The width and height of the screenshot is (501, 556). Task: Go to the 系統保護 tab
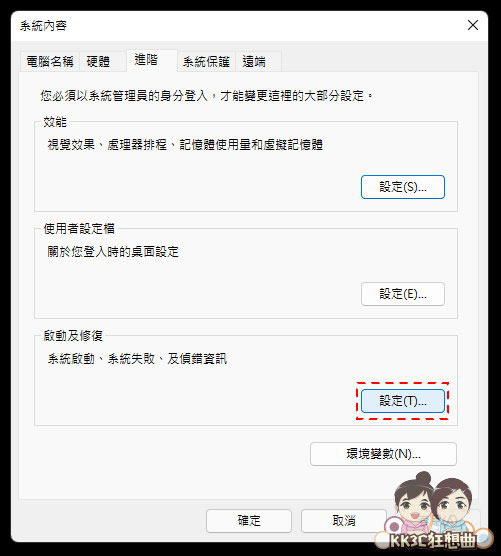[x=206, y=62]
